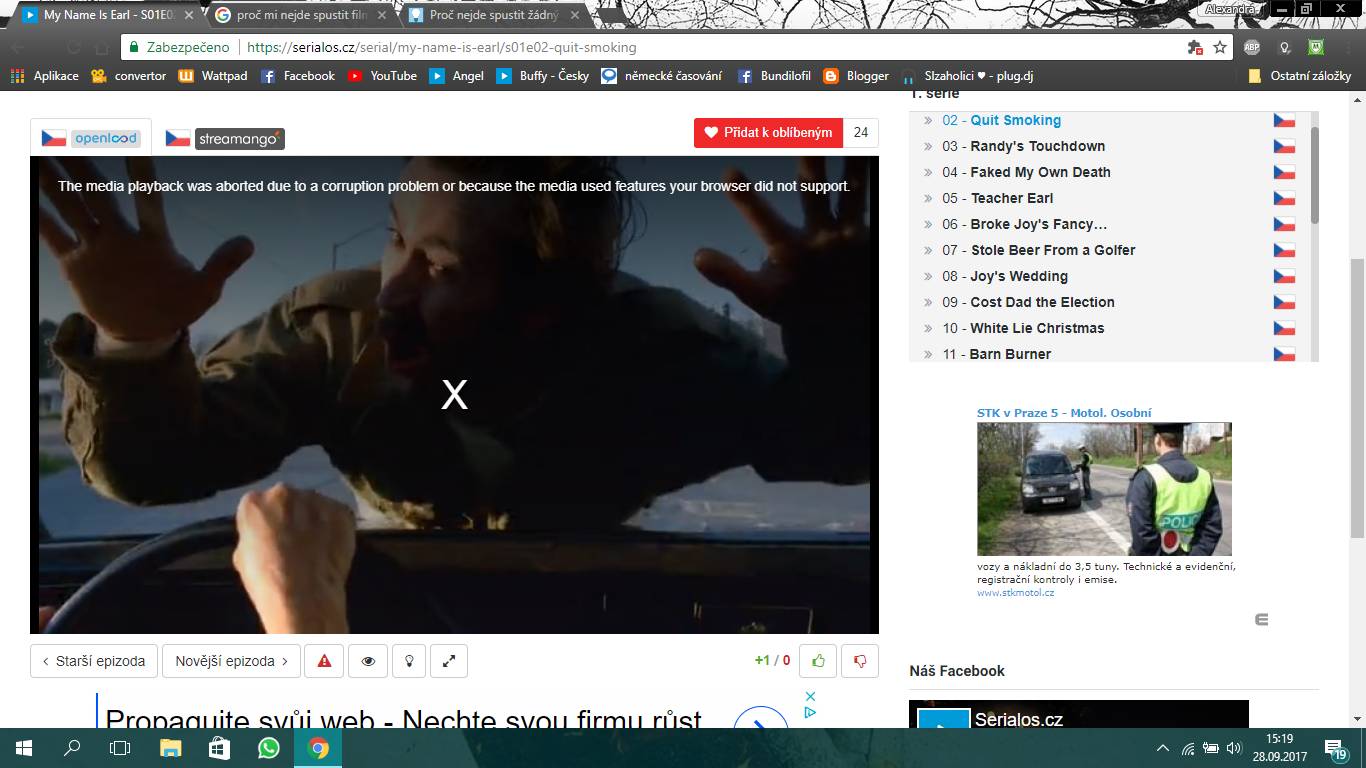
Task: Click the police car ad thumbnail
Action: point(1104,489)
